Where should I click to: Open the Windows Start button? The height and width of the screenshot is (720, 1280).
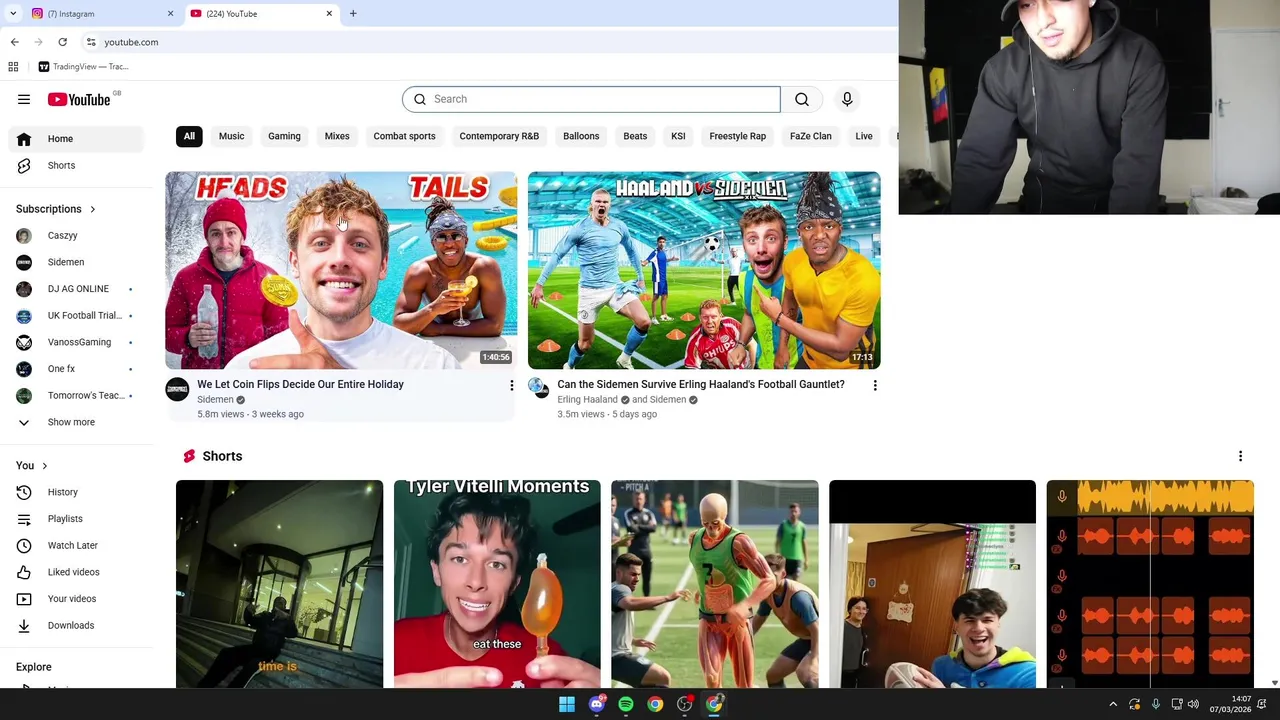point(567,704)
